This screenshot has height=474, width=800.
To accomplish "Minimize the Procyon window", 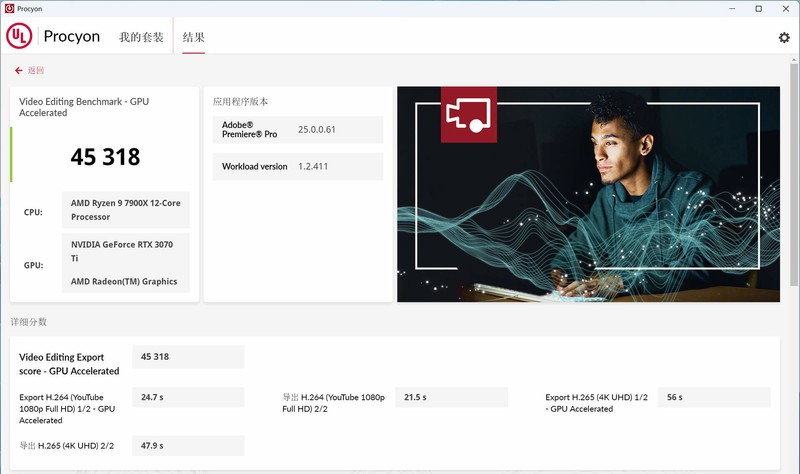I will pos(732,9).
